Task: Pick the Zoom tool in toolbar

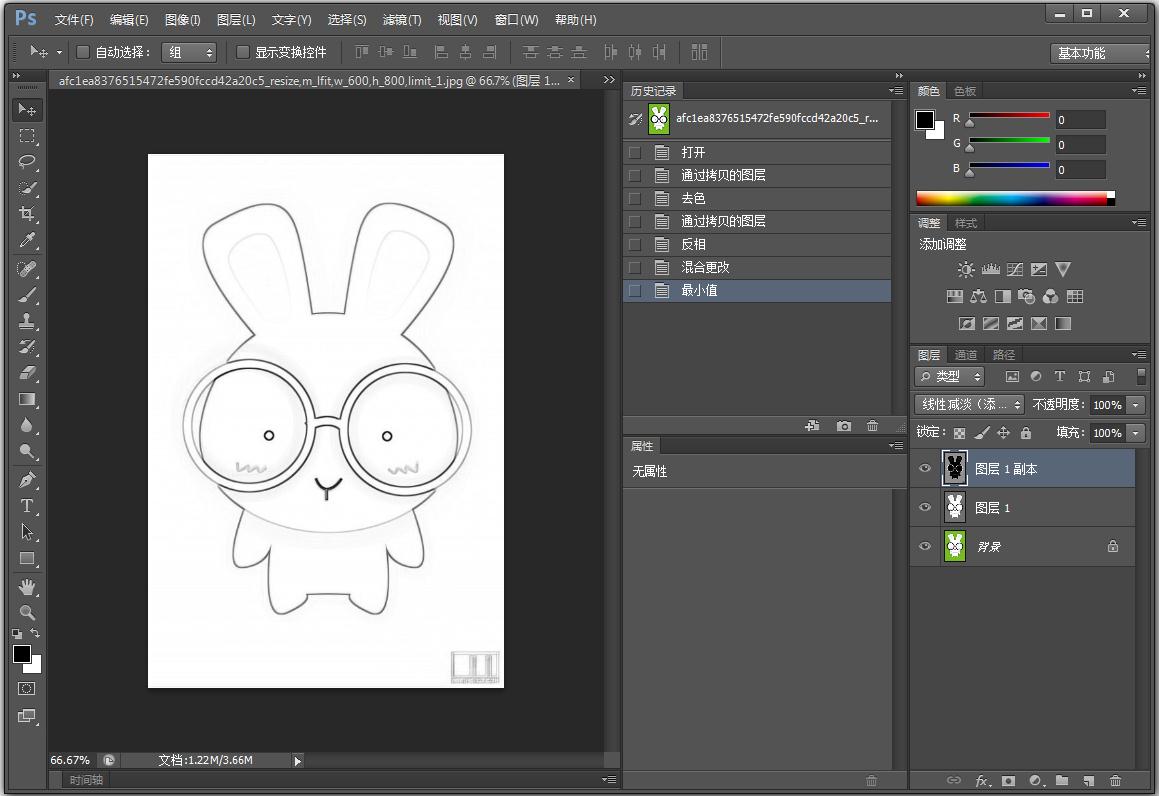Action: pyautogui.click(x=27, y=612)
